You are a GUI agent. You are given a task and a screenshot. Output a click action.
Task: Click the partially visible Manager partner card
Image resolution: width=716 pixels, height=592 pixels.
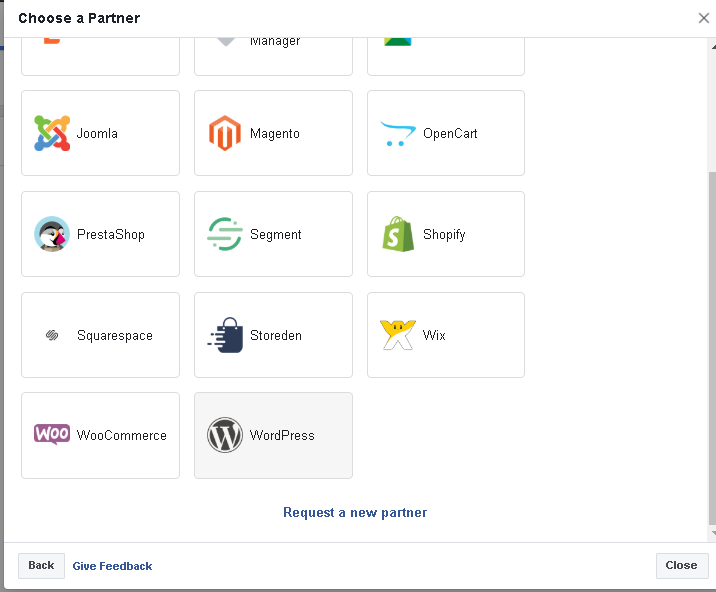click(273, 56)
